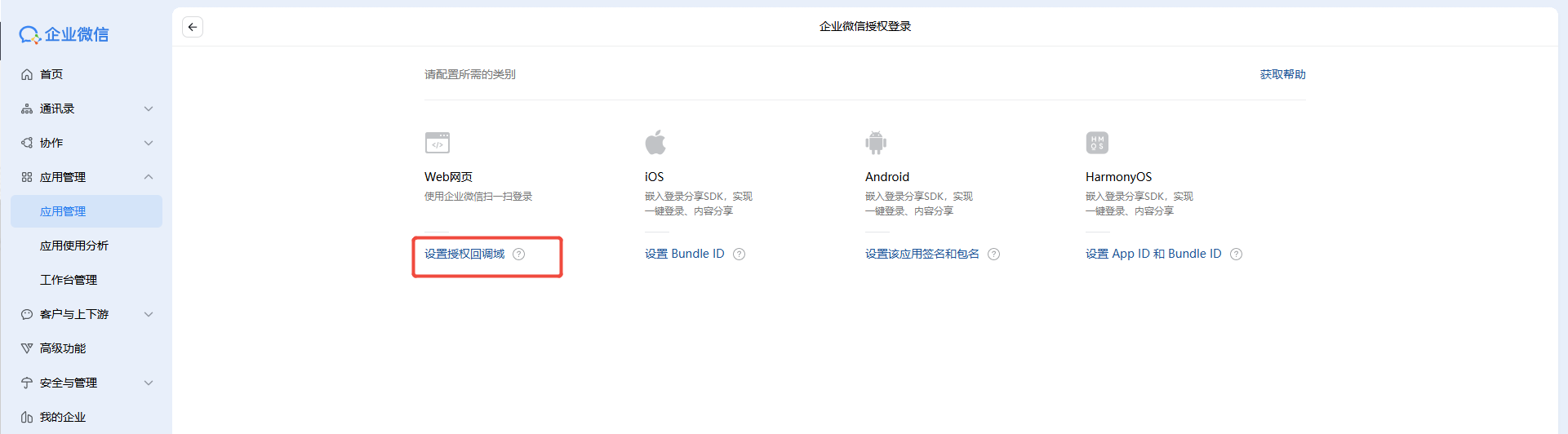Screen dimensions: 1568x434
Task: Select the 应用管理 submenu item
Action: (x=87, y=211)
